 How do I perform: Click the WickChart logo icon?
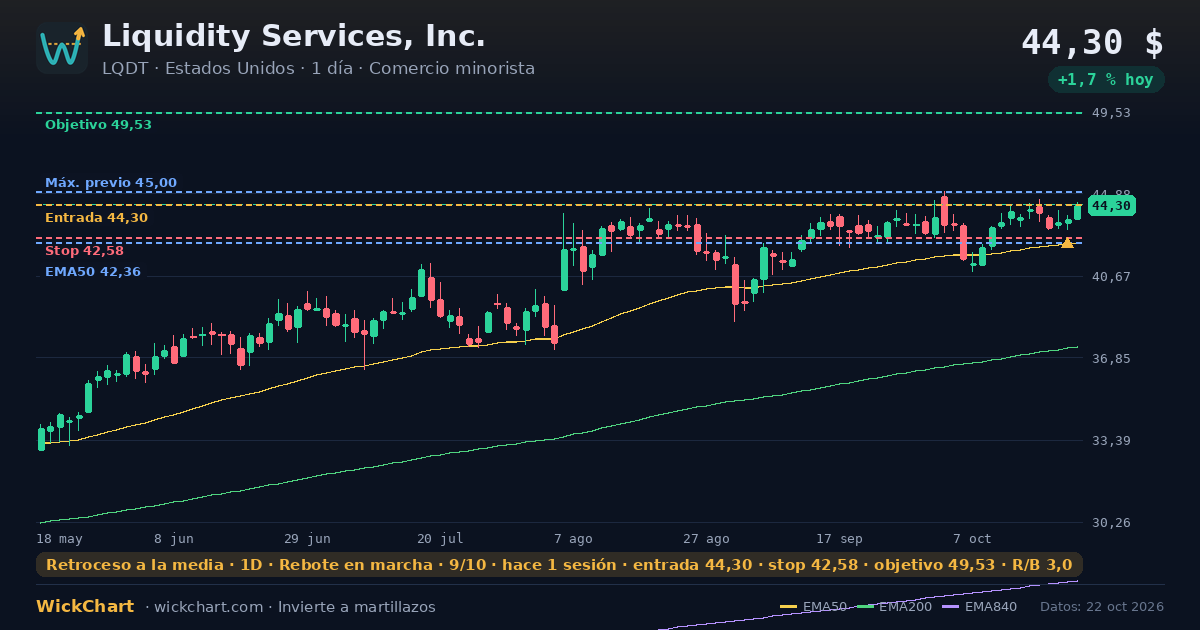[x=62, y=48]
